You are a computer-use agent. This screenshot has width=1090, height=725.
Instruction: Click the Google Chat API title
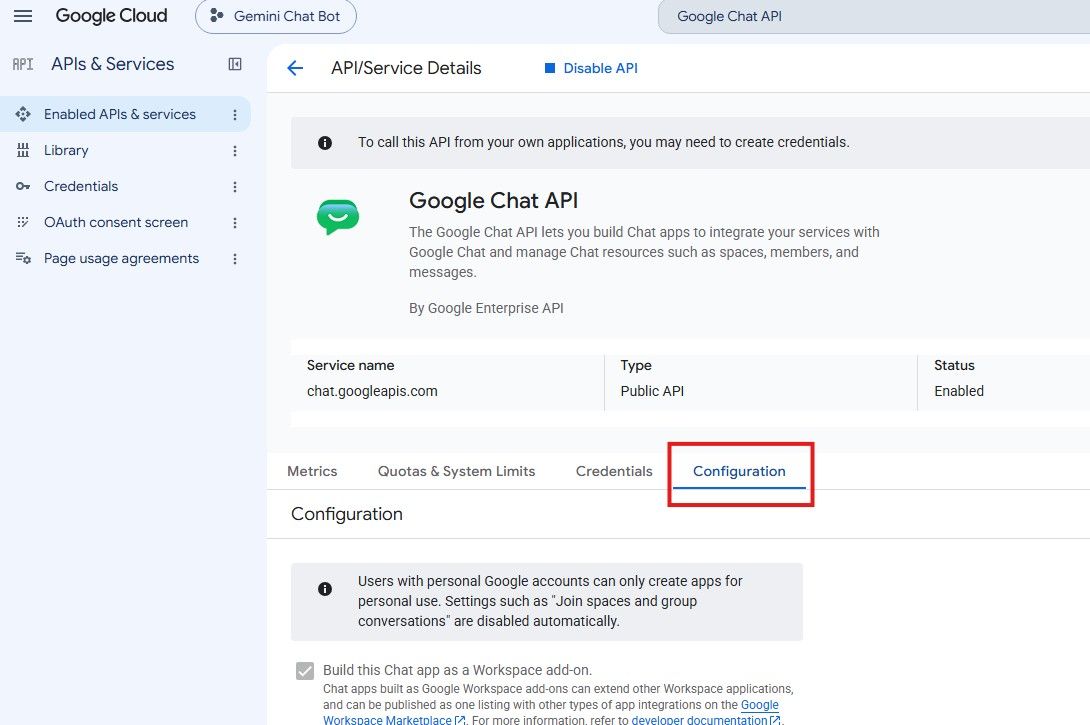[x=494, y=201]
